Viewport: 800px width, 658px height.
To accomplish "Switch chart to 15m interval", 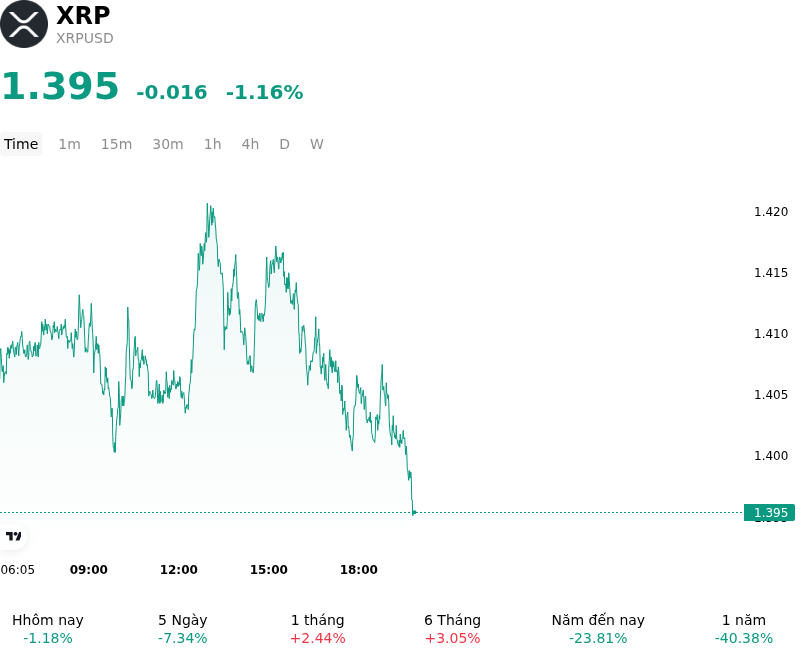I will [x=116, y=144].
